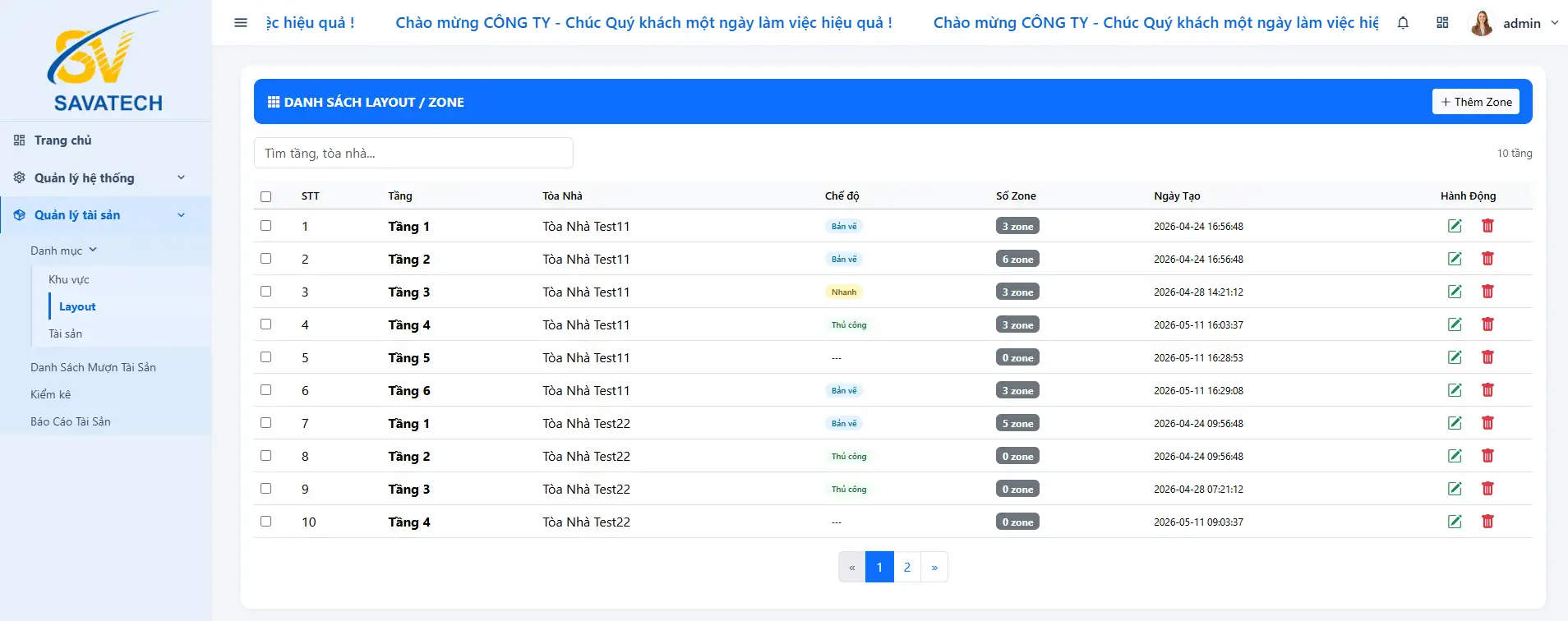Delete row 6, Tầng 6 of Tòa Nhà Test11
This screenshot has height=621, width=1568.
click(x=1487, y=390)
